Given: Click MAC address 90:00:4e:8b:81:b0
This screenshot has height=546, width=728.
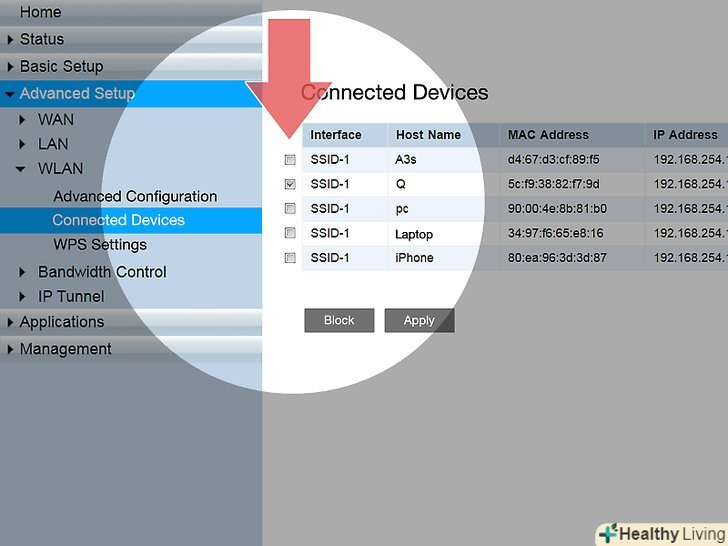Looking at the screenshot, I should click(557, 209).
